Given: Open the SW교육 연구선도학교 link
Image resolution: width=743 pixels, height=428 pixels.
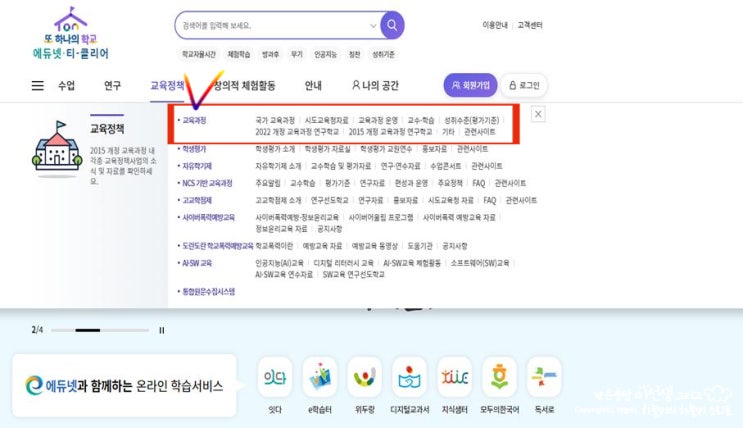Looking at the screenshot, I should 353,274.
